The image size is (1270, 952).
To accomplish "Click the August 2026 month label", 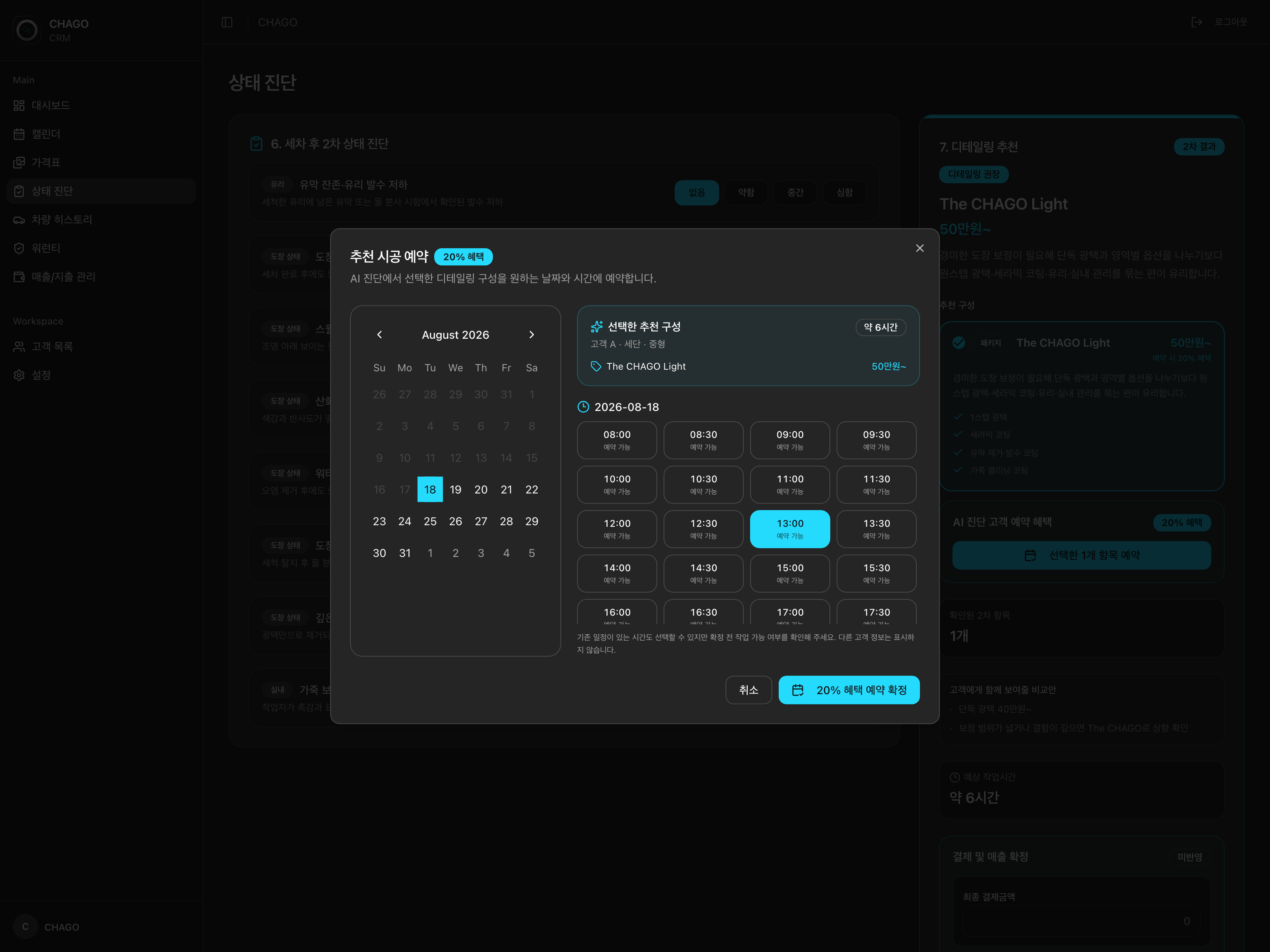I will [455, 334].
